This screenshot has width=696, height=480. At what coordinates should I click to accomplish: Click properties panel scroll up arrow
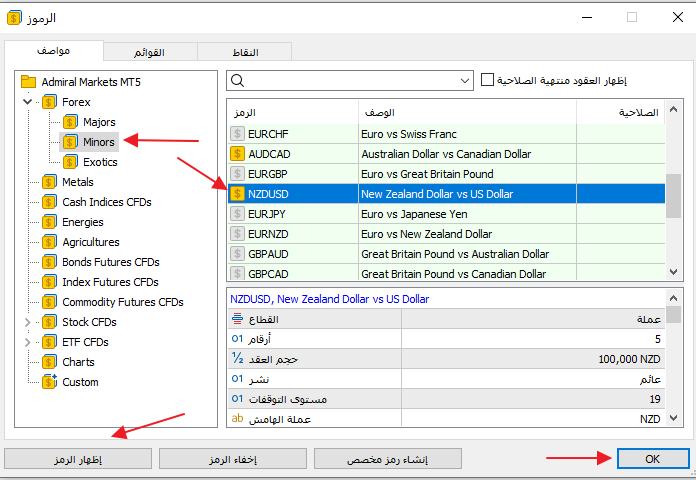click(673, 298)
